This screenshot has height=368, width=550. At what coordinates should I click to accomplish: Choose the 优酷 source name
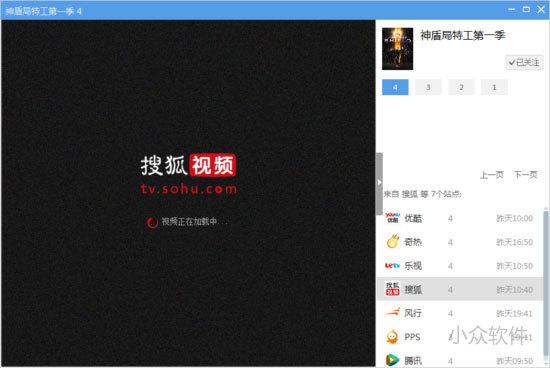[x=413, y=218]
